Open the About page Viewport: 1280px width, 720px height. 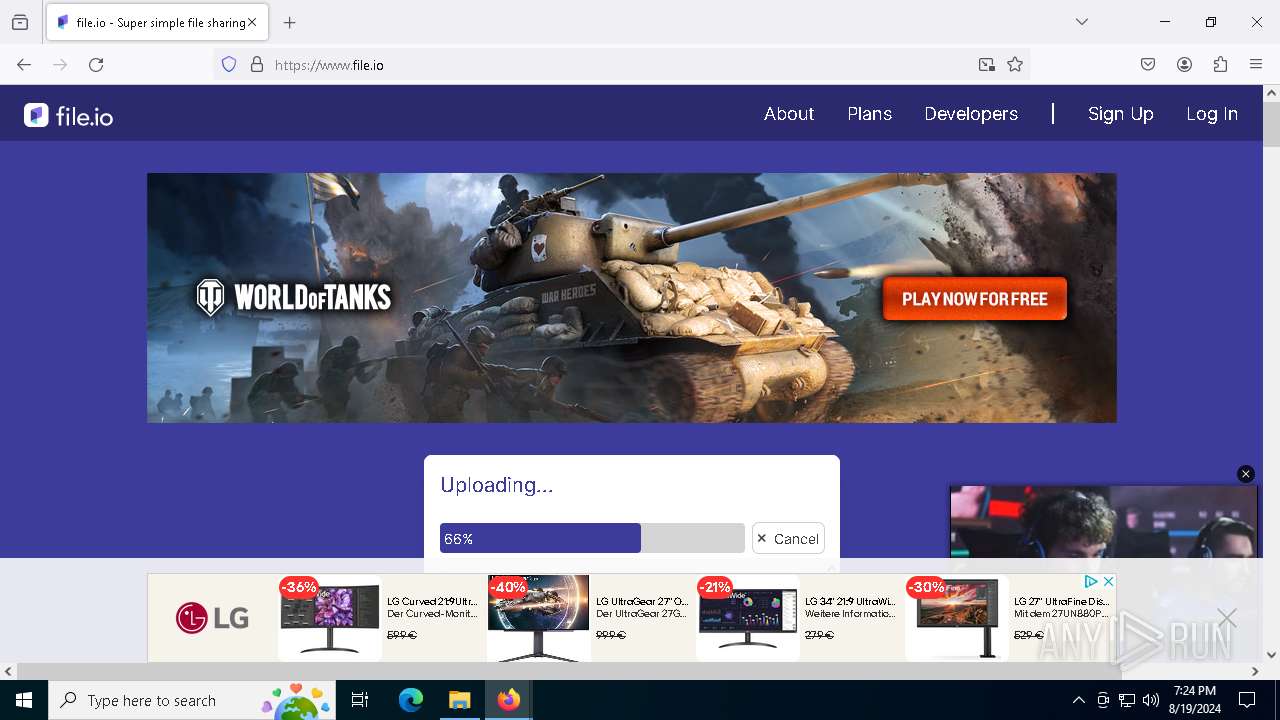pos(789,114)
